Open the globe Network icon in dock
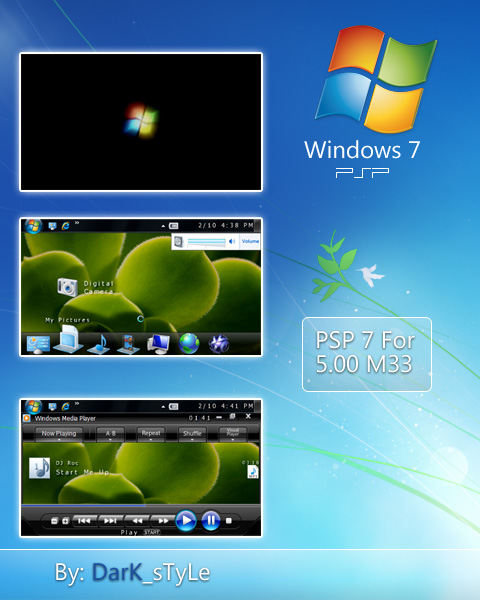480x600 pixels. tap(189, 343)
